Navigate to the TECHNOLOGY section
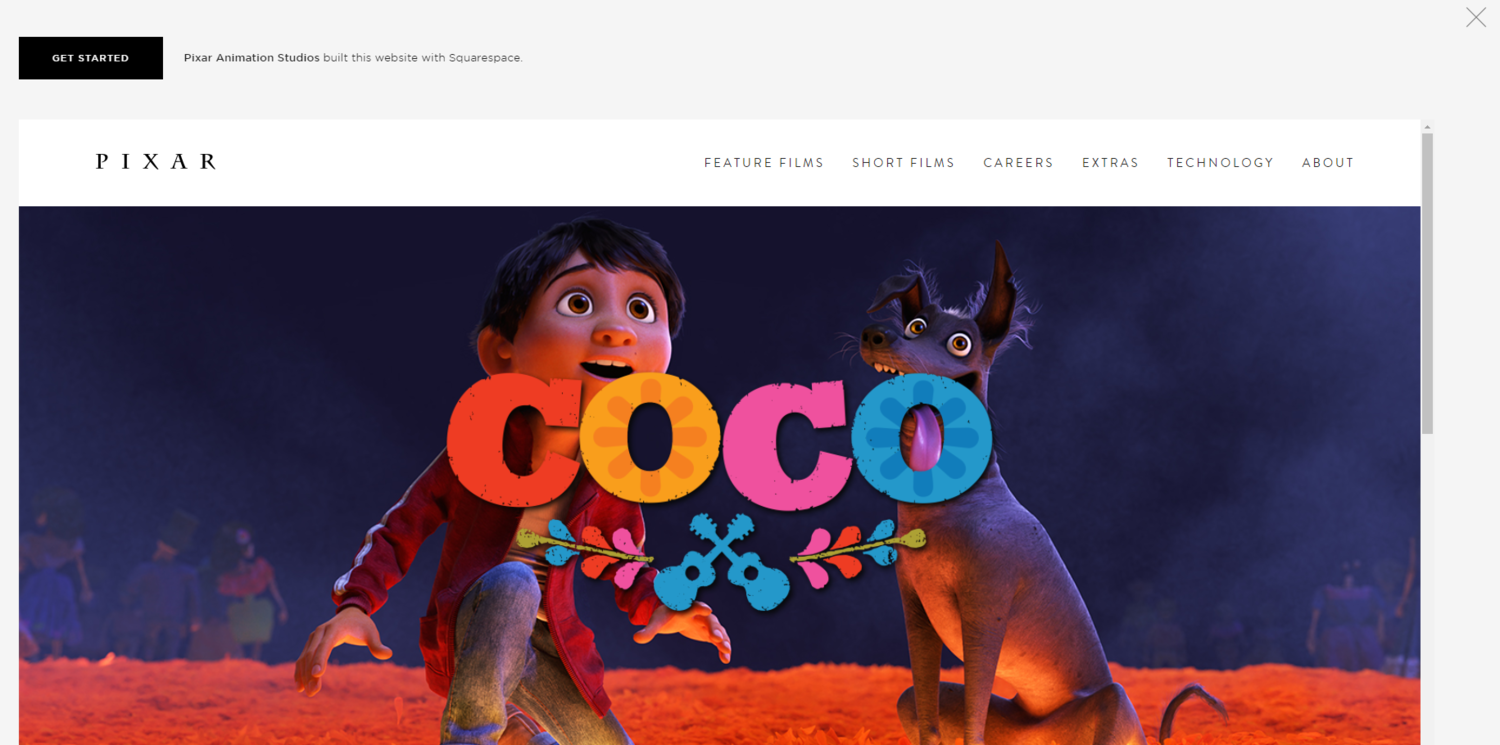 click(x=1220, y=163)
